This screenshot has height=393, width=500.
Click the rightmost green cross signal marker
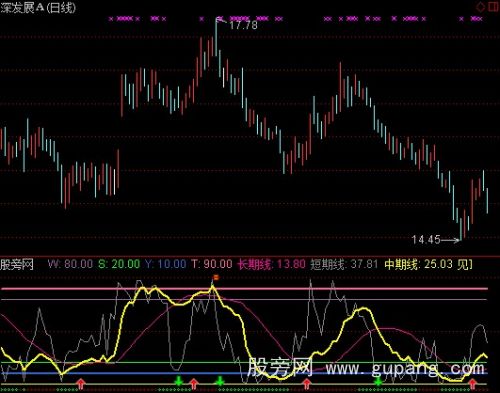tap(378, 381)
